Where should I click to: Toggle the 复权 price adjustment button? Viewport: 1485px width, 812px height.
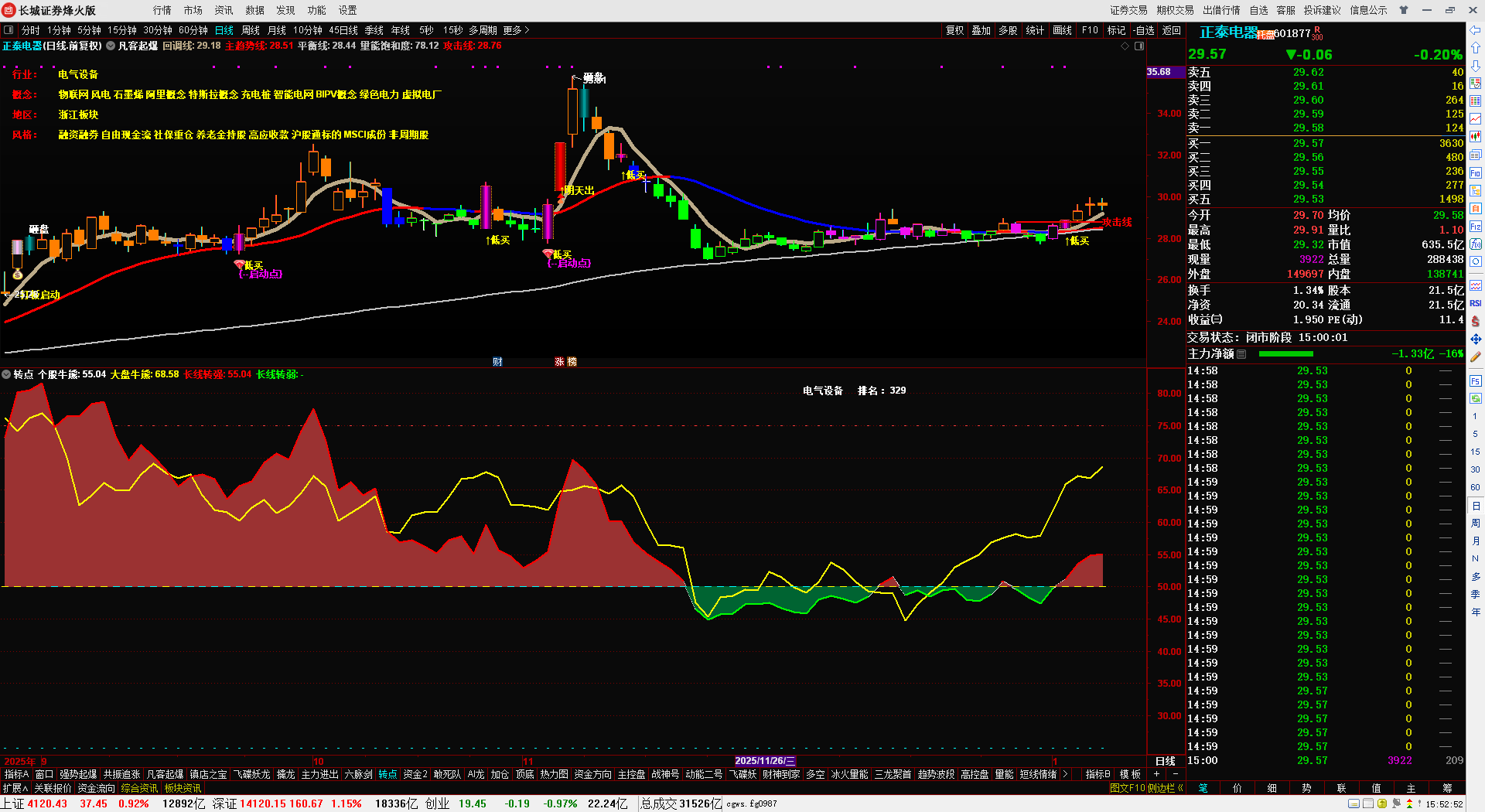click(955, 30)
